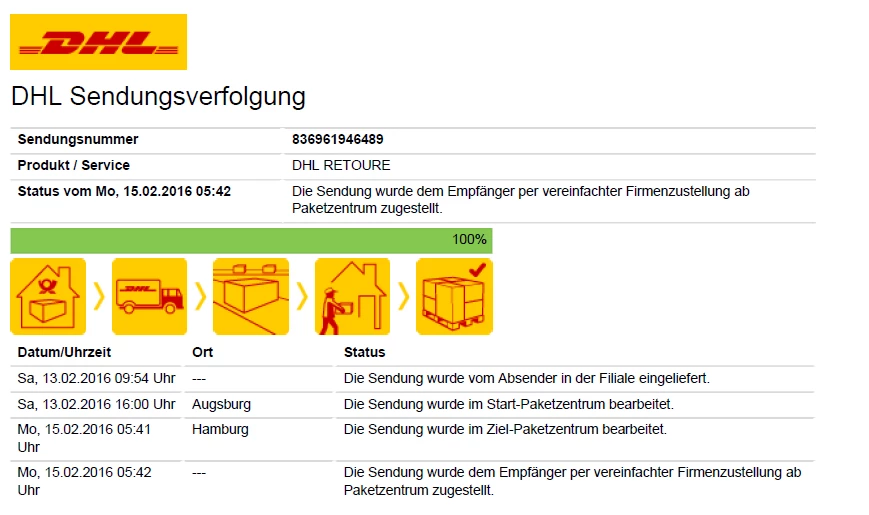Click the Datum/Uhrzeit column header

(64, 352)
